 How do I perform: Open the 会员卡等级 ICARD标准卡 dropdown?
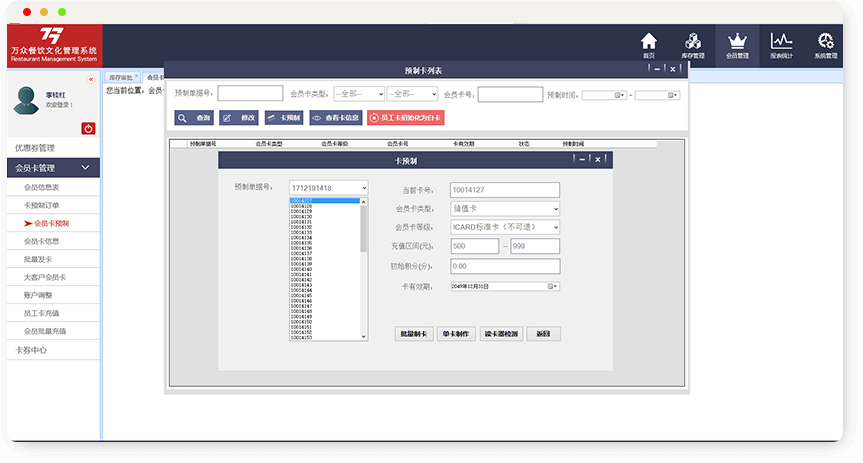[x=504, y=227]
